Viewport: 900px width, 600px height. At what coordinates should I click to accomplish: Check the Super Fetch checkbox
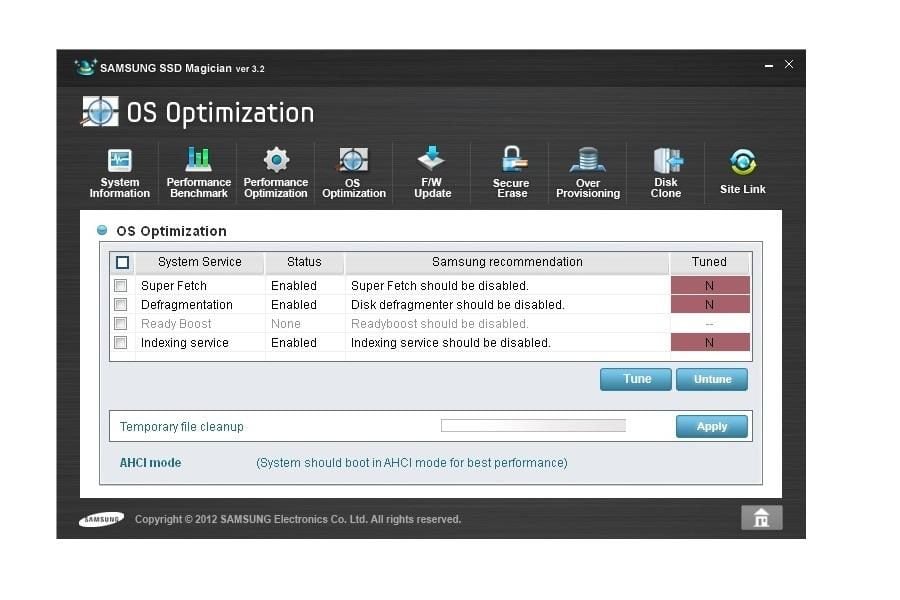(121, 286)
